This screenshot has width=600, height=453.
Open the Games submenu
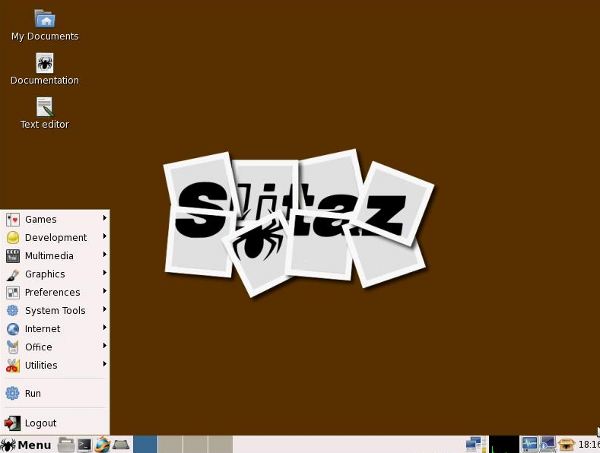[x=55, y=219]
